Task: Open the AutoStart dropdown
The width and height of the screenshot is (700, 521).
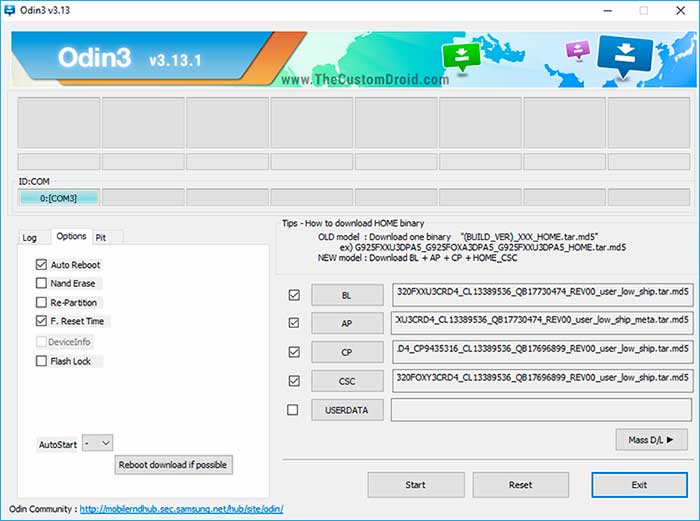Action: [98, 442]
